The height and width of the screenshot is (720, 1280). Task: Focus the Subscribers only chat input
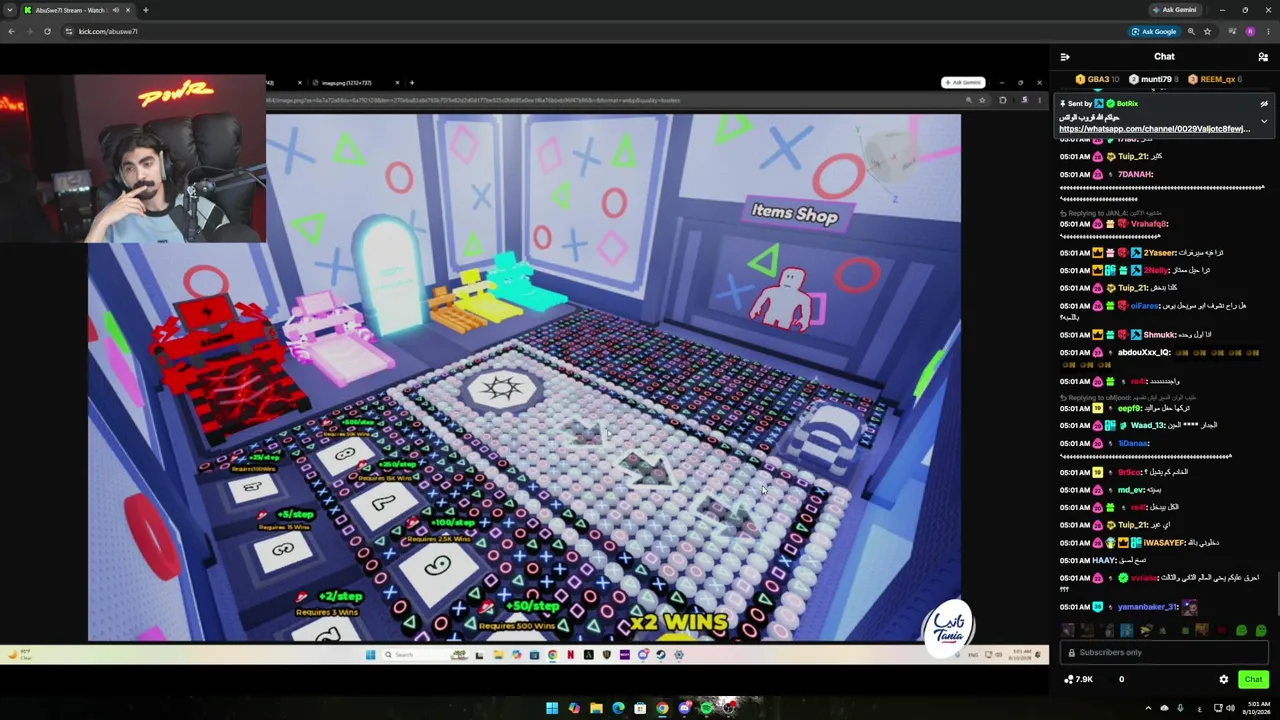pos(1164,653)
